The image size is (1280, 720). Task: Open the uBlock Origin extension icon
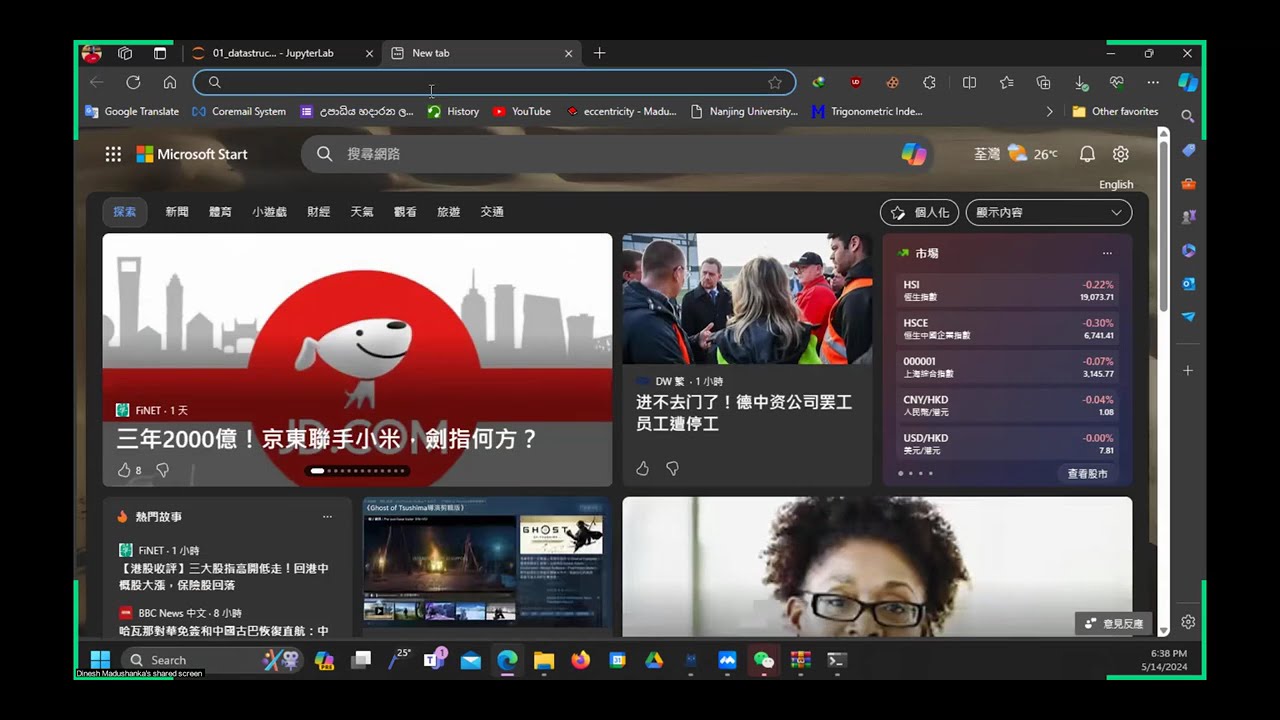855,82
